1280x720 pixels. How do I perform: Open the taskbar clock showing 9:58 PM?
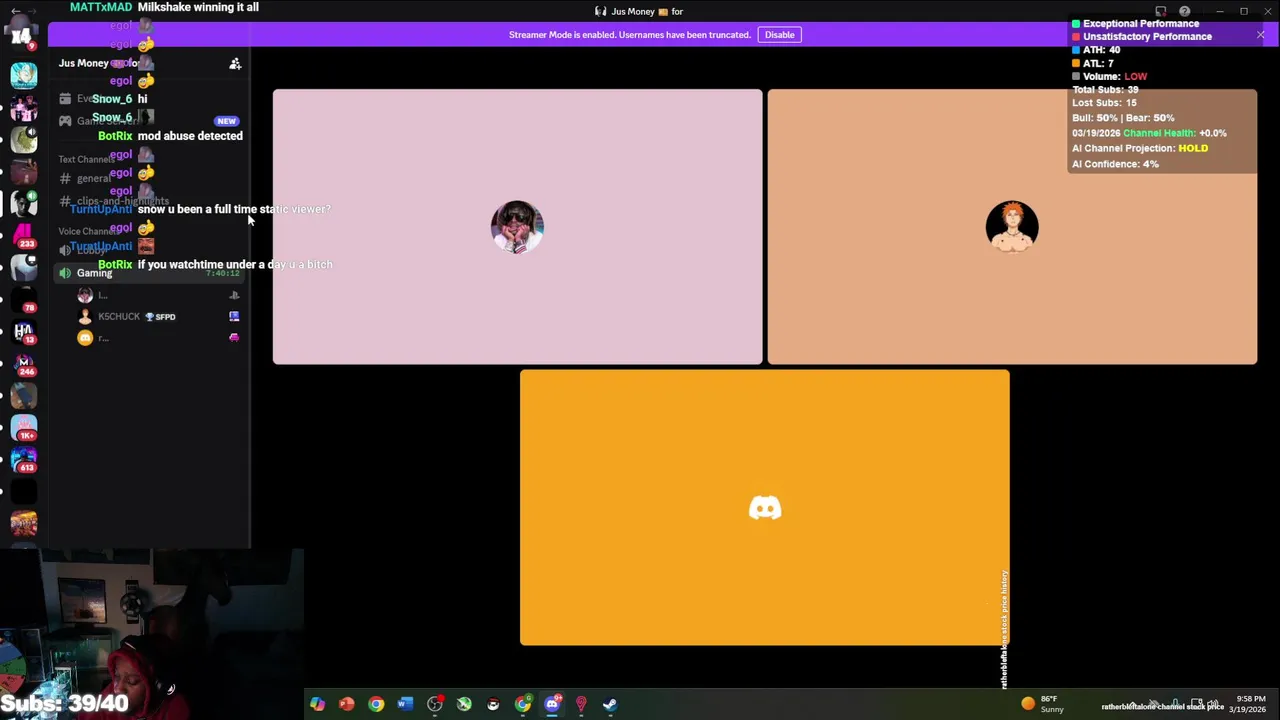tap(1250, 704)
